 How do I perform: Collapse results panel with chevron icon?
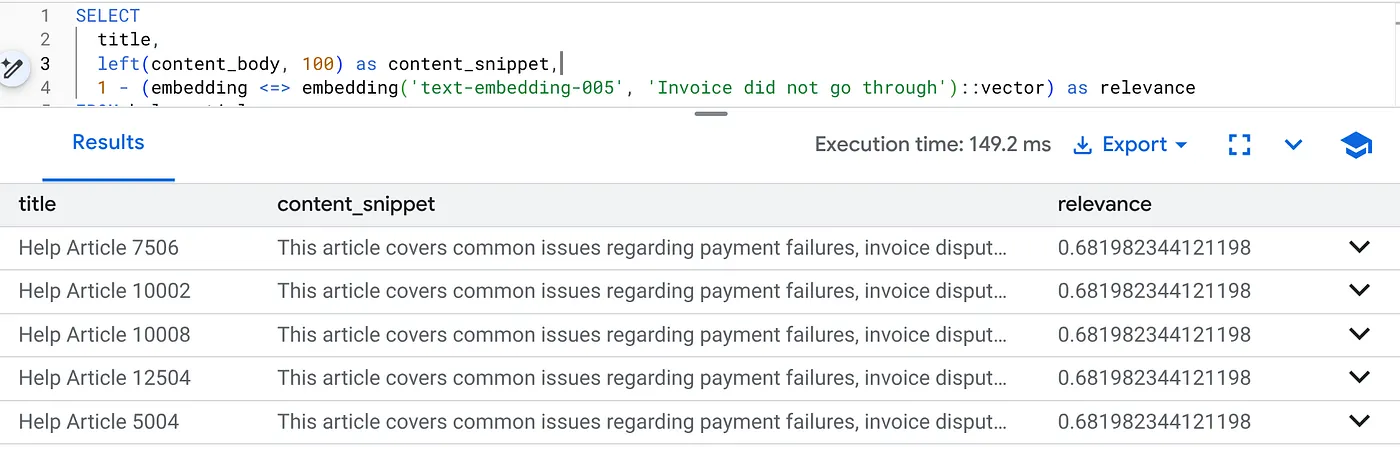point(1293,145)
